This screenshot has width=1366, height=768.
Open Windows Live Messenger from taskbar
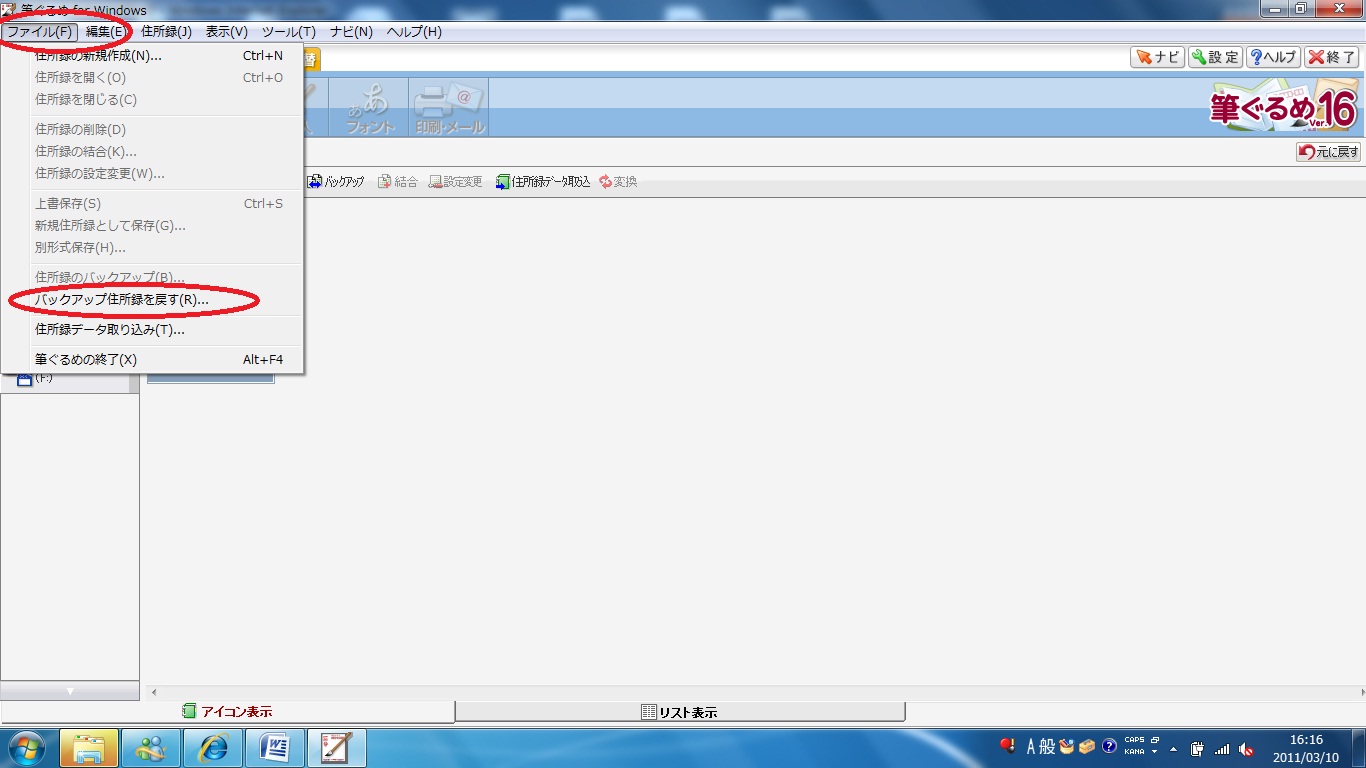click(x=151, y=748)
